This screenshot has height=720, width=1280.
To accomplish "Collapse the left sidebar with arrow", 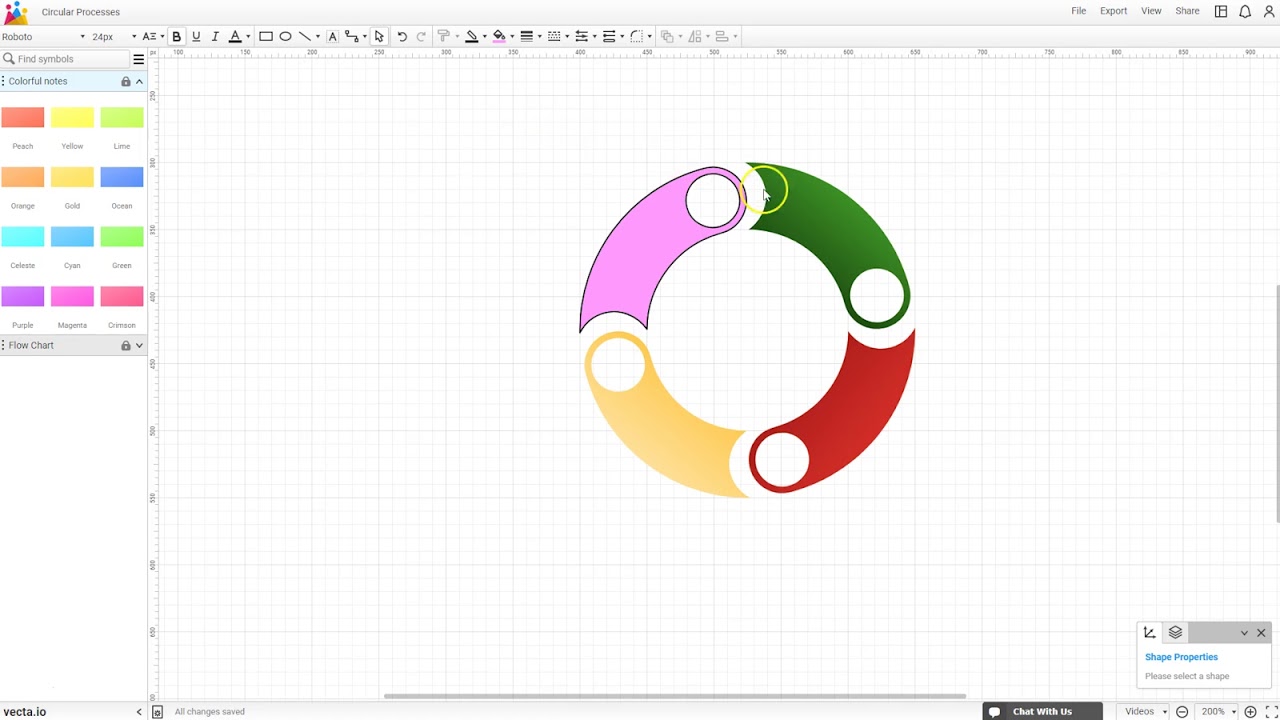I will pos(139,712).
